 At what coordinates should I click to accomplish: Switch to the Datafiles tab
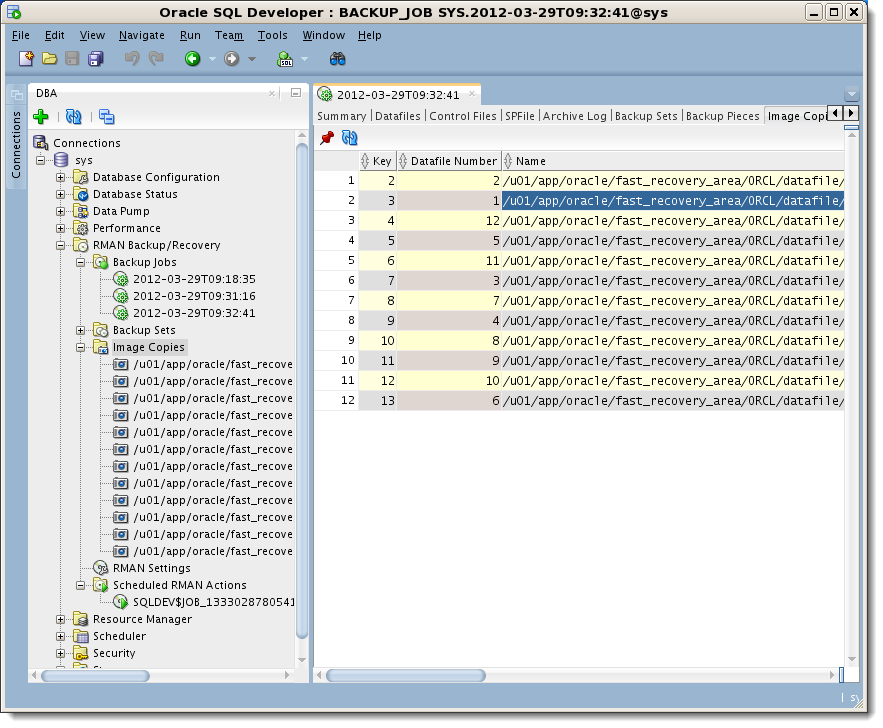[397, 116]
